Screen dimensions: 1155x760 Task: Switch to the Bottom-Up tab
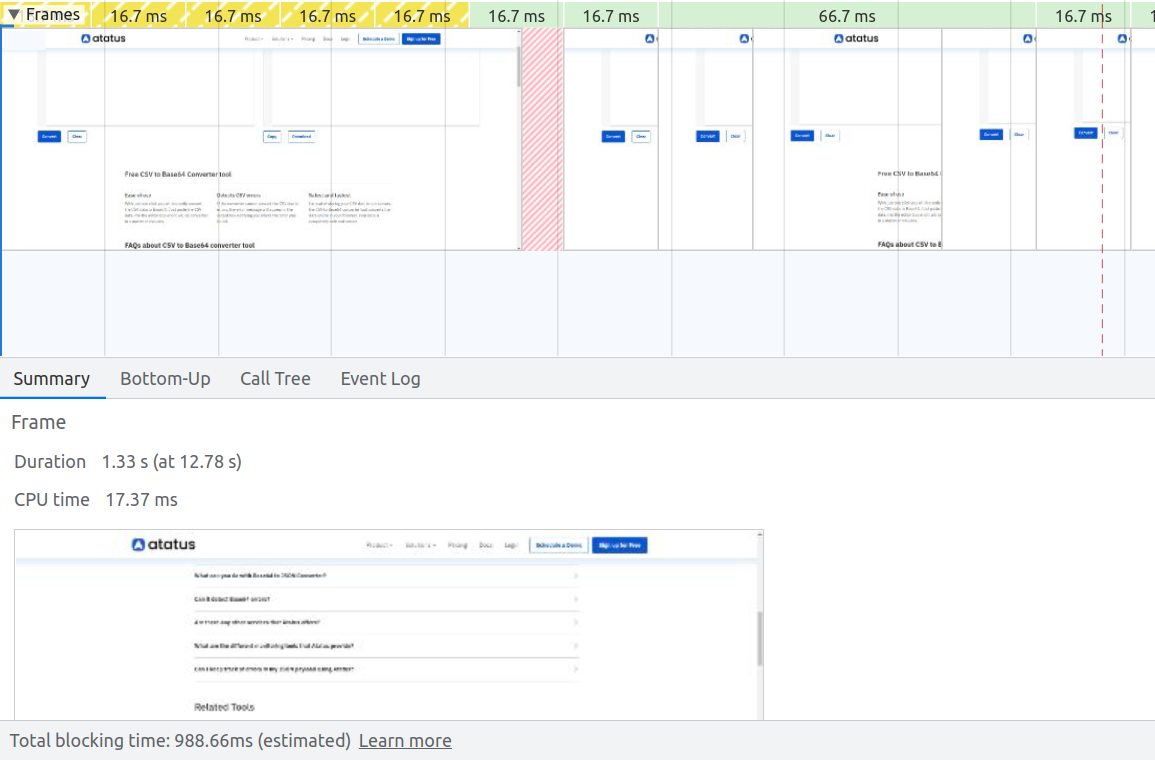tap(165, 379)
